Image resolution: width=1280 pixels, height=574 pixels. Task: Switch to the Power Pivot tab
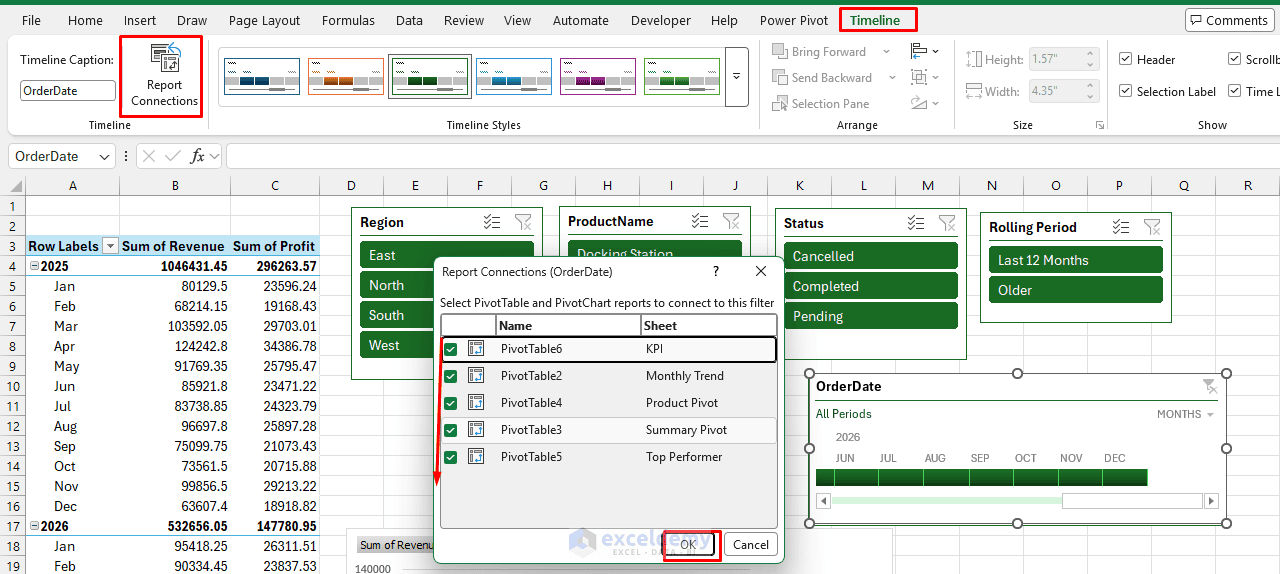pos(793,20)
